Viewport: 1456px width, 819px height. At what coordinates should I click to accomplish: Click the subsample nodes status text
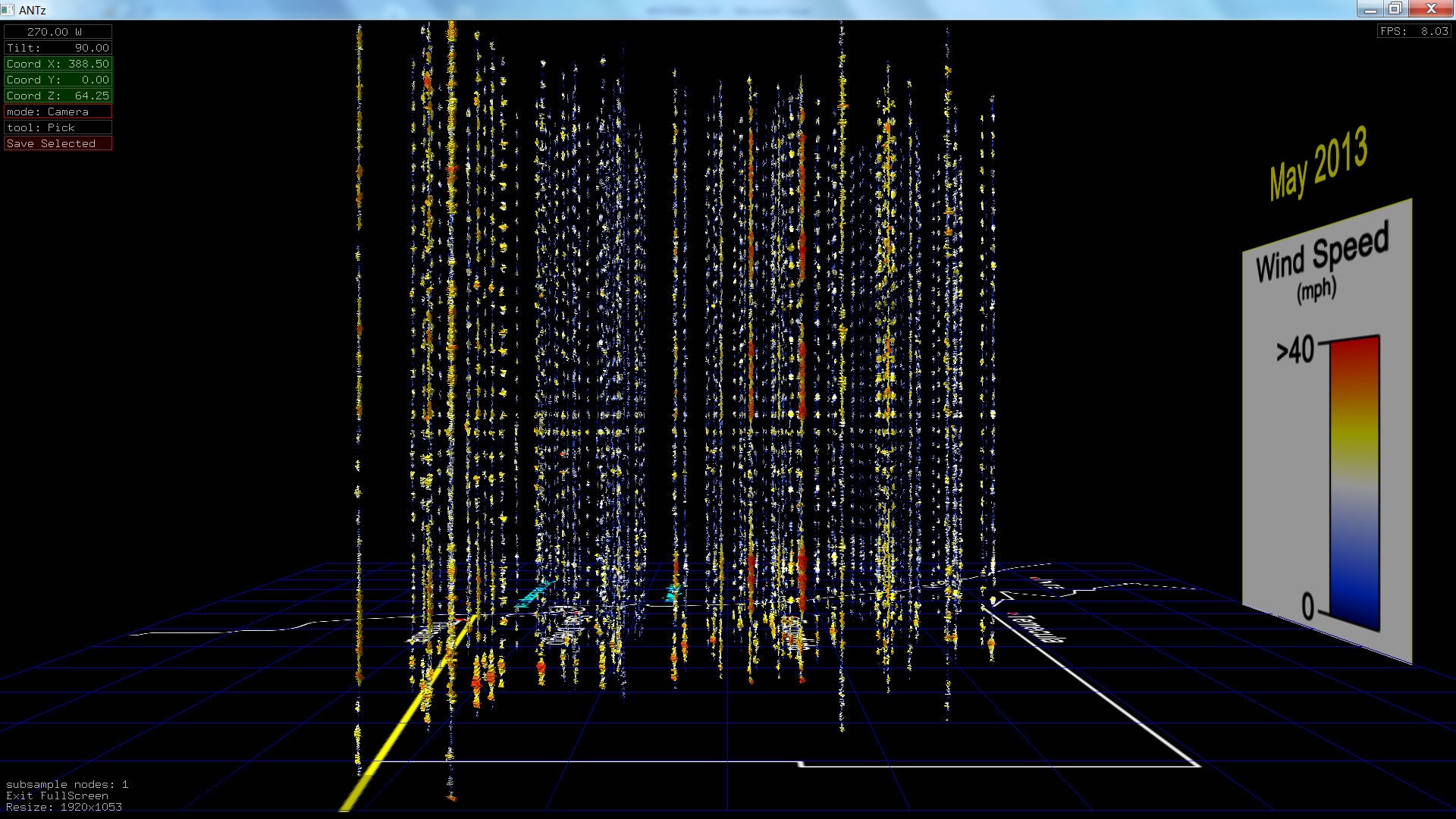point(67,784)
